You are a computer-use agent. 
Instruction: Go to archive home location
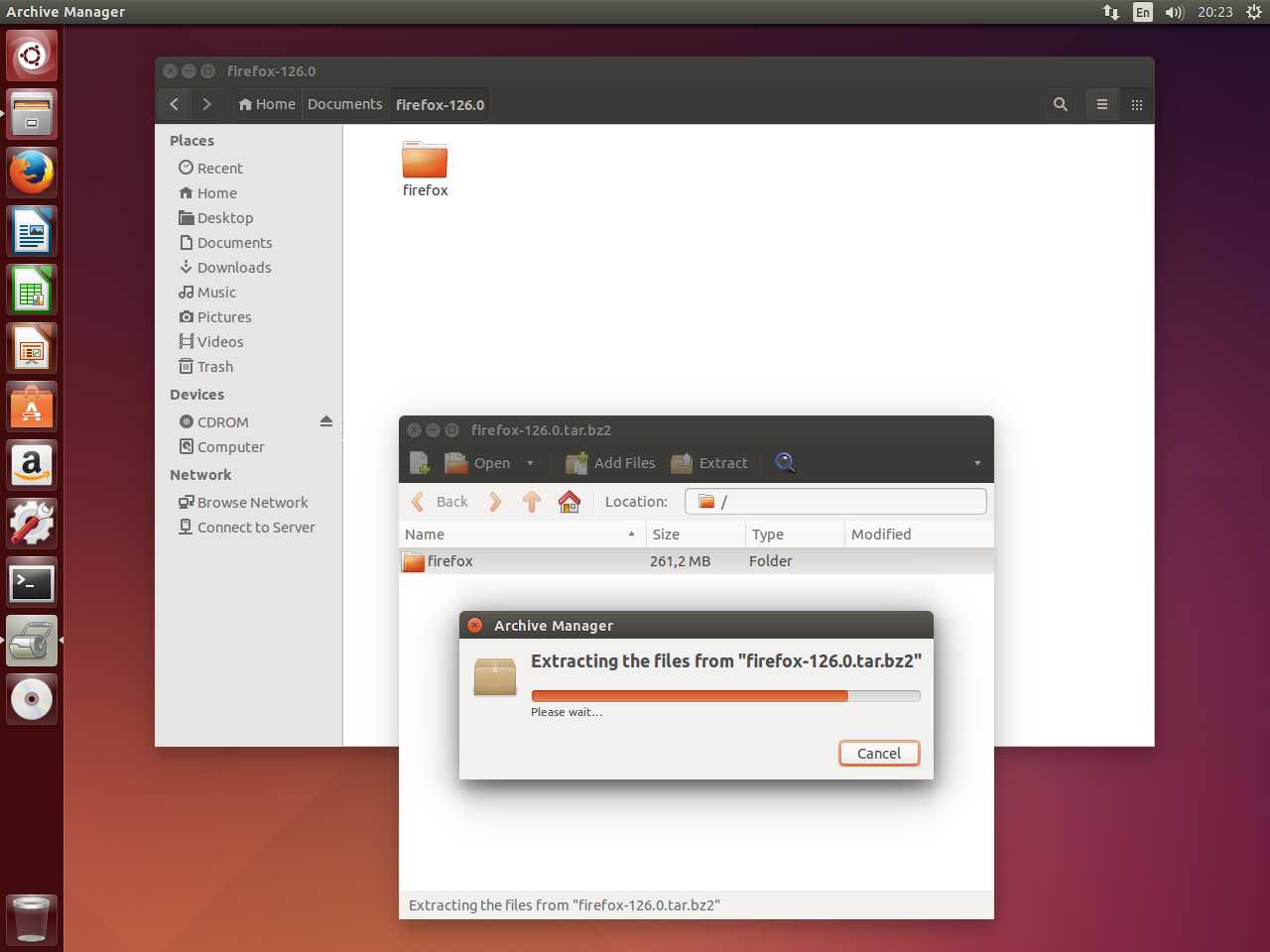pyautogui.click(x=570, y=502)
